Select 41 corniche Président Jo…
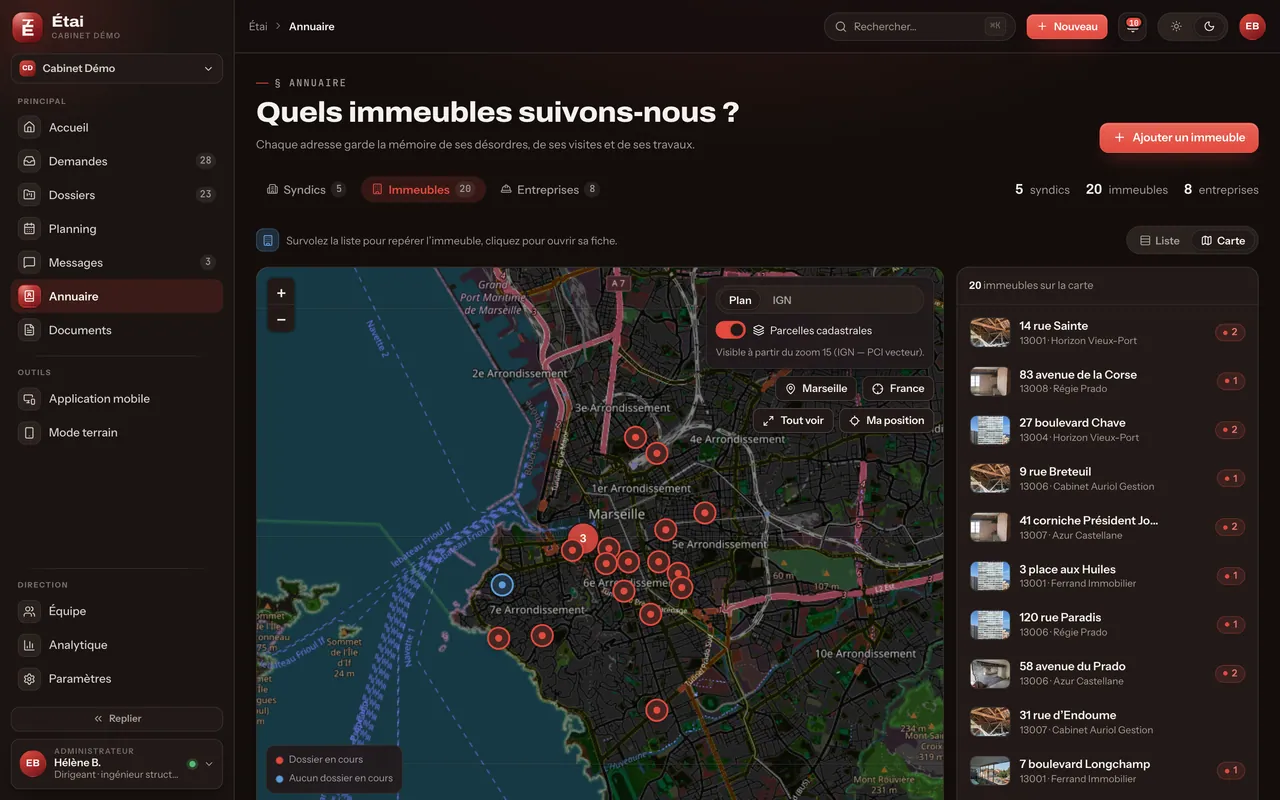 1108,527
